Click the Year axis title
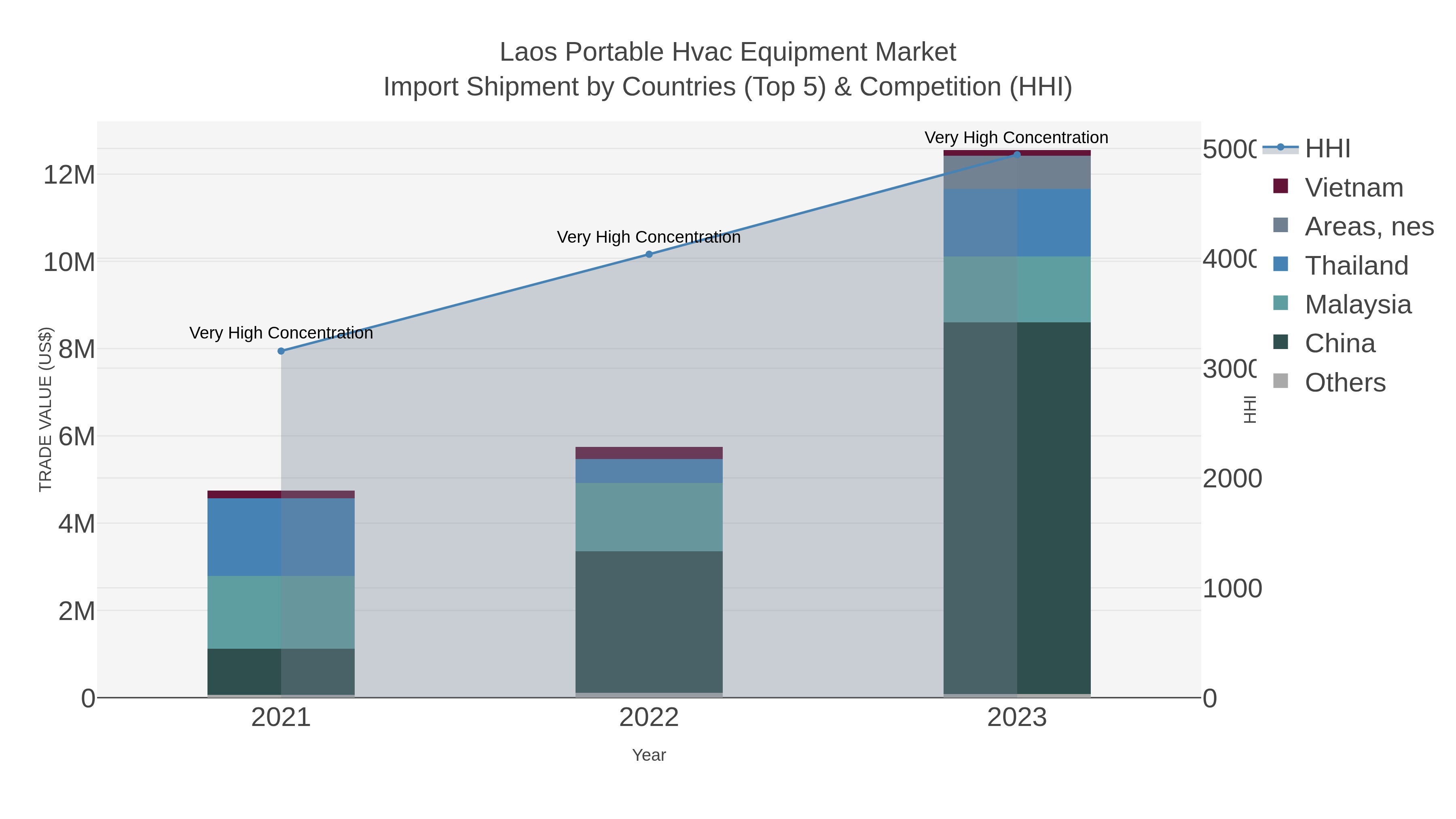Viewport: 1456px width, 819px height. (649, 755)
